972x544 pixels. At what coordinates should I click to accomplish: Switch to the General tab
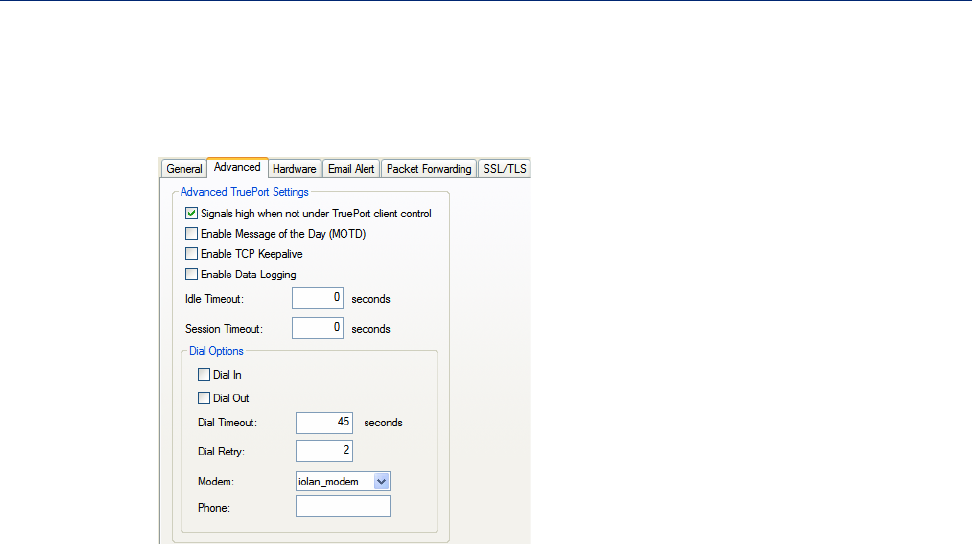point(184,169)
